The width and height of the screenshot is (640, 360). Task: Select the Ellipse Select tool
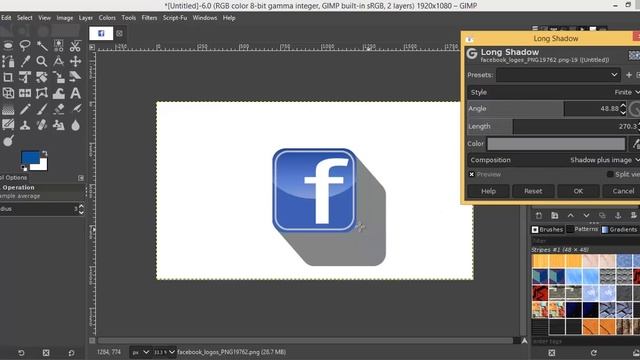pos(8,46)
